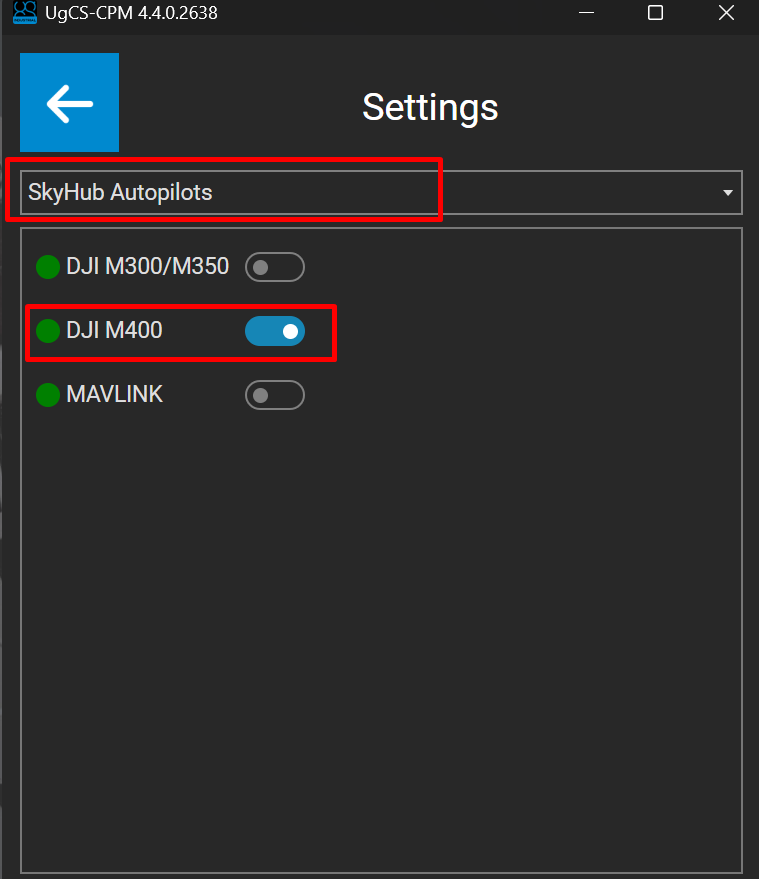Click the UgCS-CPM app icon in title bar

pos(25,13)
